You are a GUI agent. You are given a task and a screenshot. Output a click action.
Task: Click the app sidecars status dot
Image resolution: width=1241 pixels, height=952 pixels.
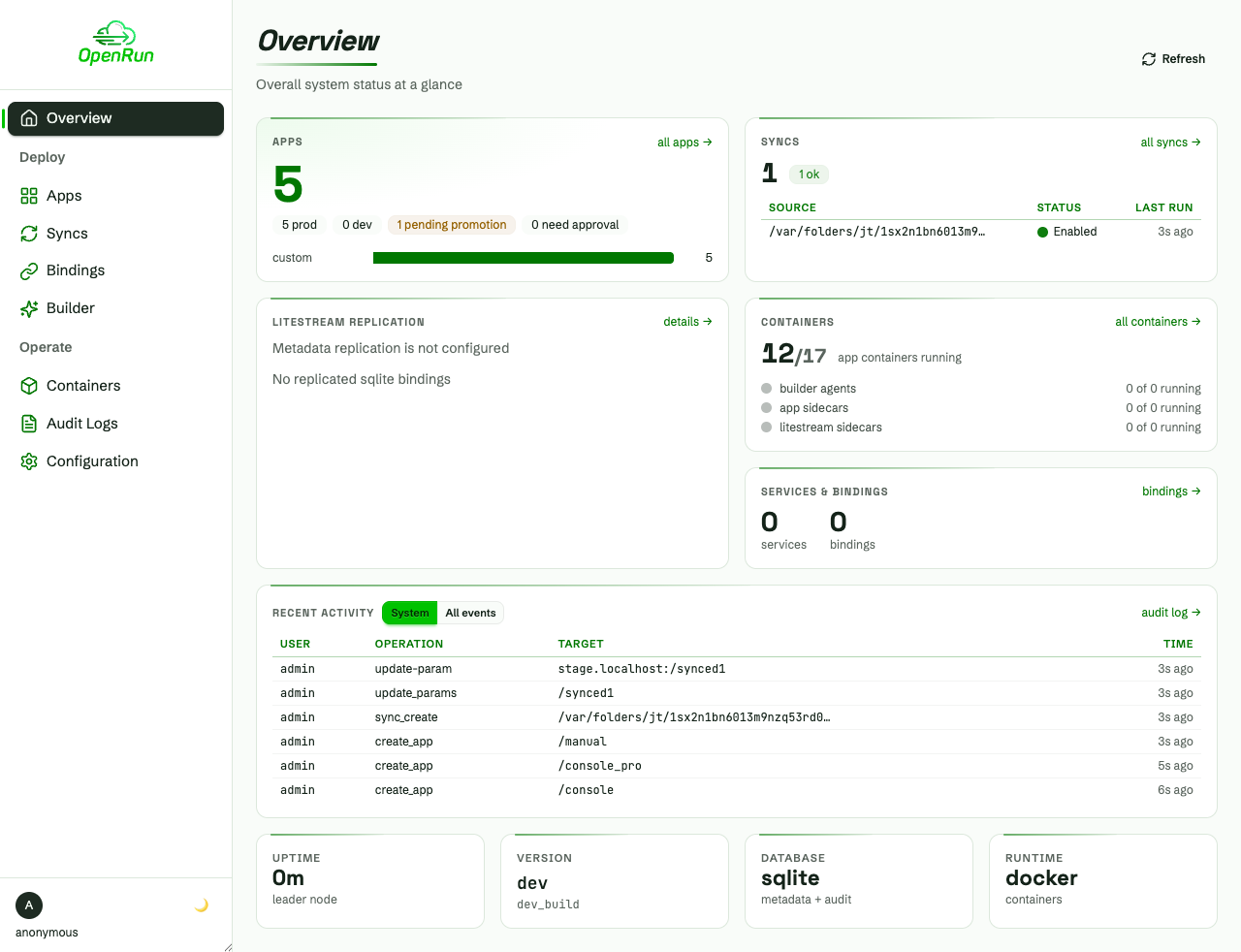click(x=767, y=408)
